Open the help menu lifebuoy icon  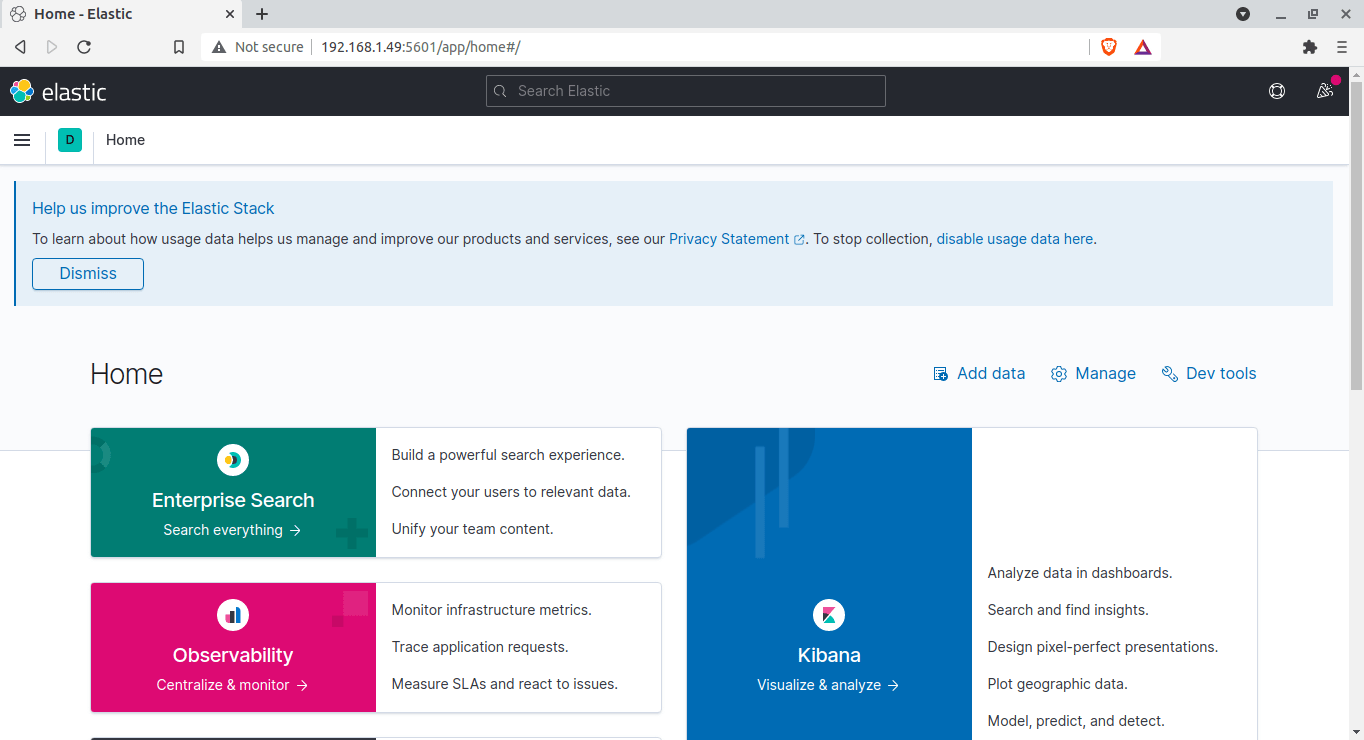1277,91
